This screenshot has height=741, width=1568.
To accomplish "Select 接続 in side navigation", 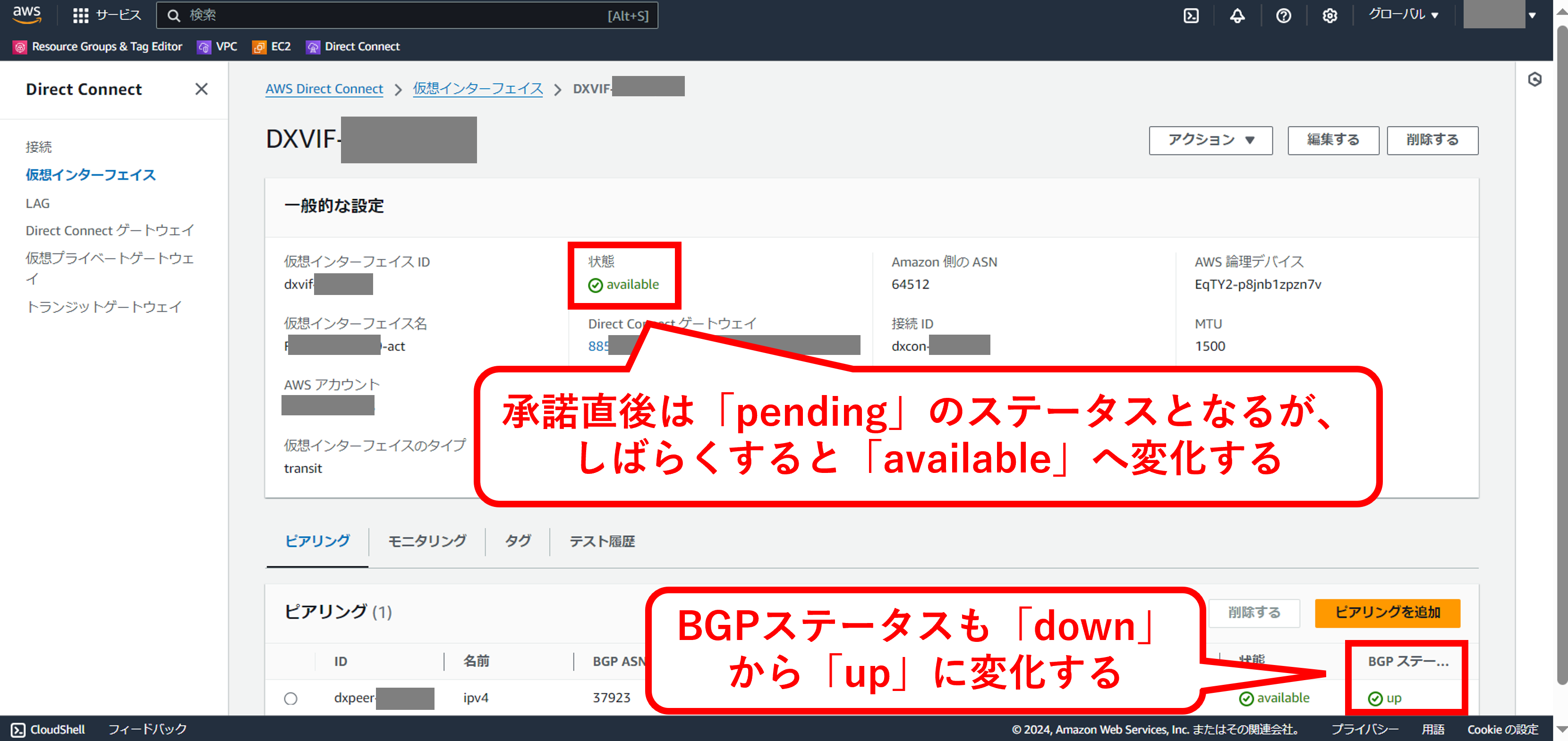I will click(39, 147).
